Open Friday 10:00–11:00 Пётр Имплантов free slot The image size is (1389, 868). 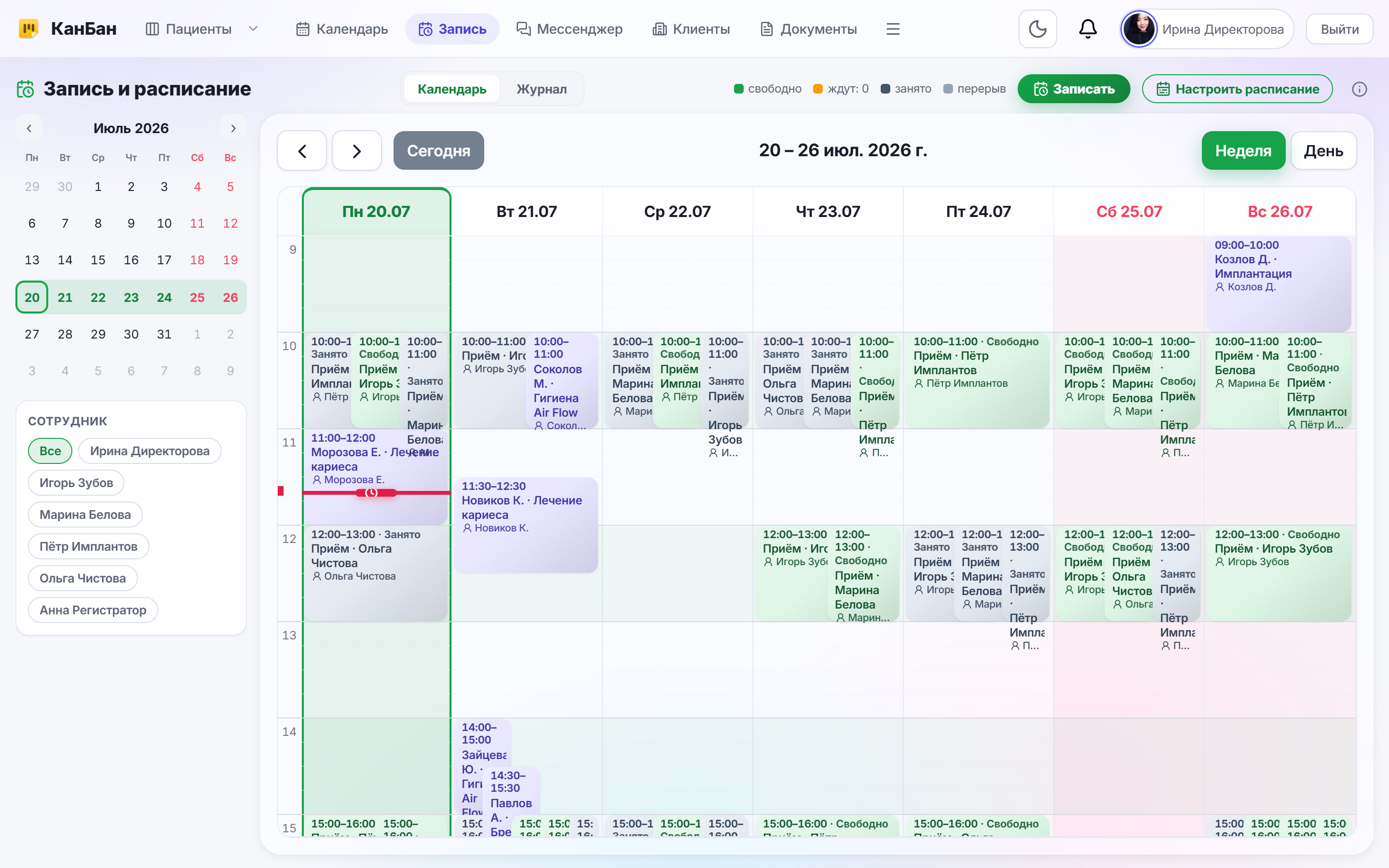[x=978, y=381]
